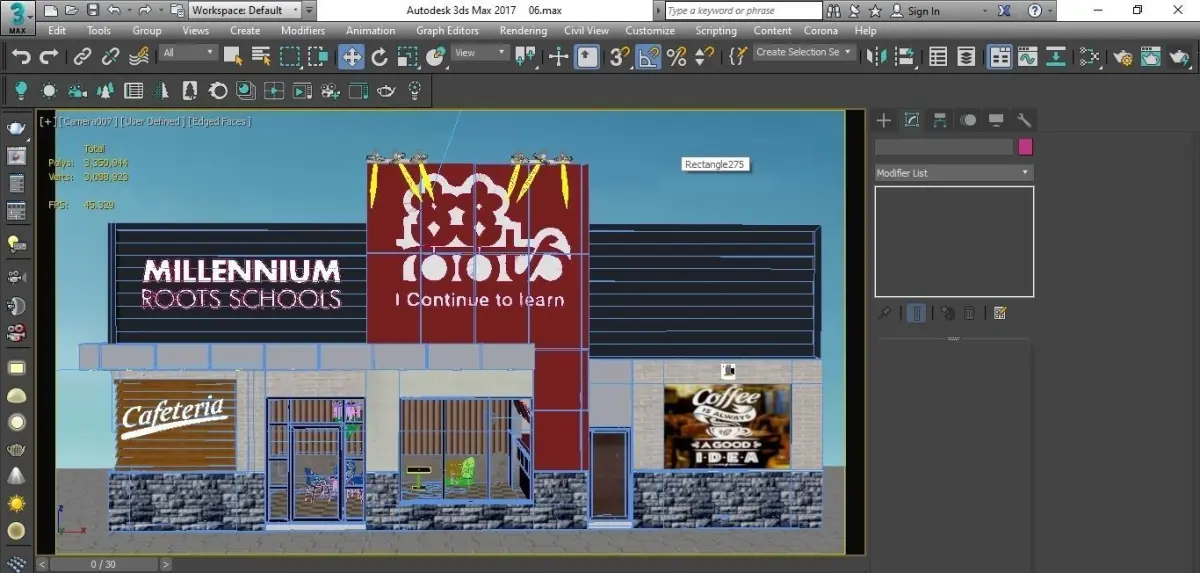Open the viewport [+] general menu
The height and width of the screenshot is (573, 1200).
click(47, 121)
